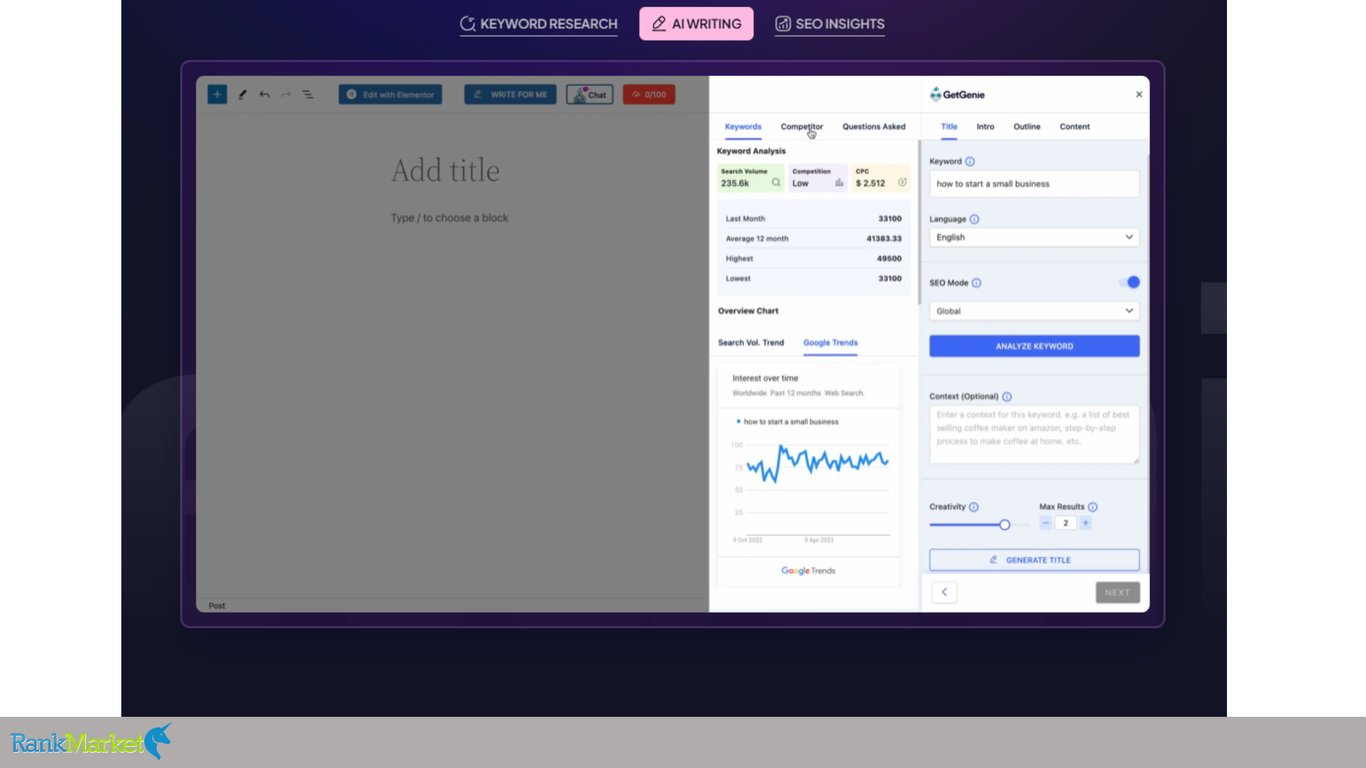Click the Creativity slider handle
1366x768 pixels.
click(x=1004, y=524)
